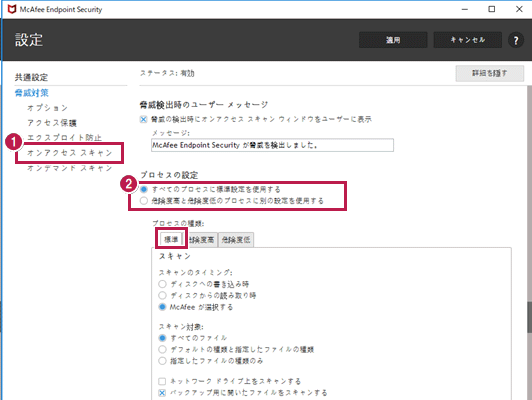Image resolution: width=532 pixels, height=400 pixels.
Task: Select すべてのプロセスに標準設定を使用する radio
Action: [144, 189]
